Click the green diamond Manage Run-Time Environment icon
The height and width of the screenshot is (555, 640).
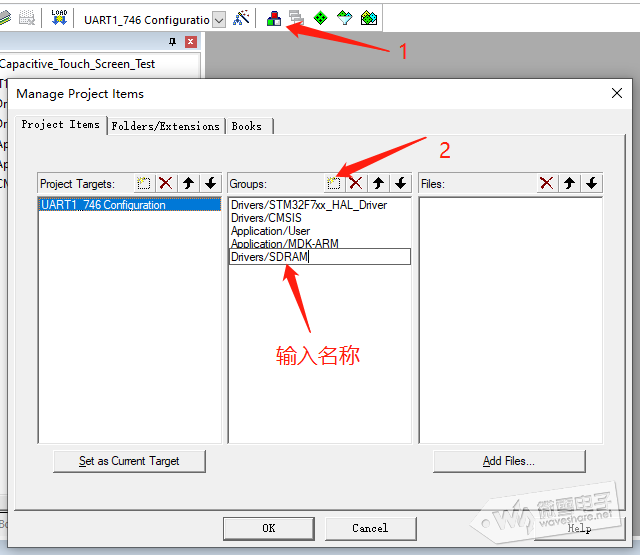tap(320, 18)
